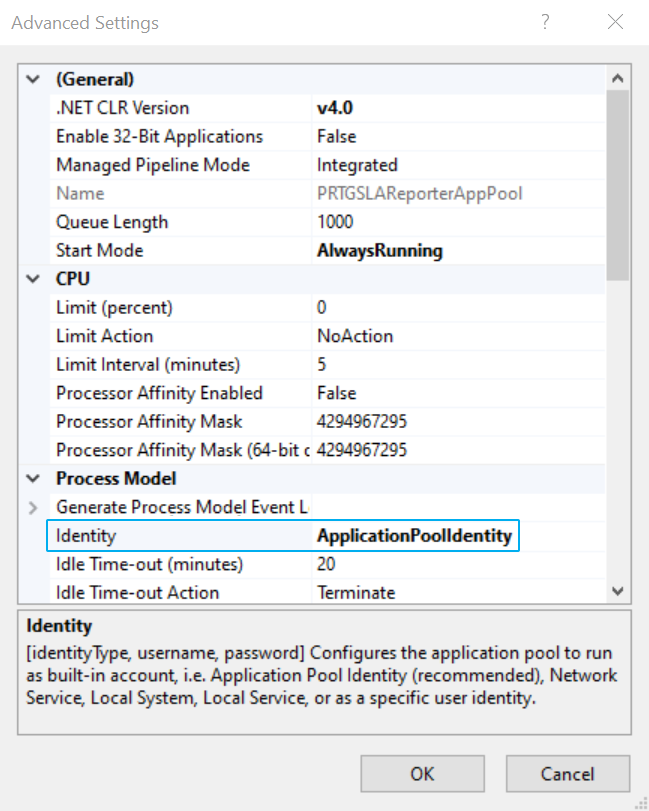Click the Limit (percent) value 0
The height and width of the screenshot is (811, 649).
click(322, 308)
